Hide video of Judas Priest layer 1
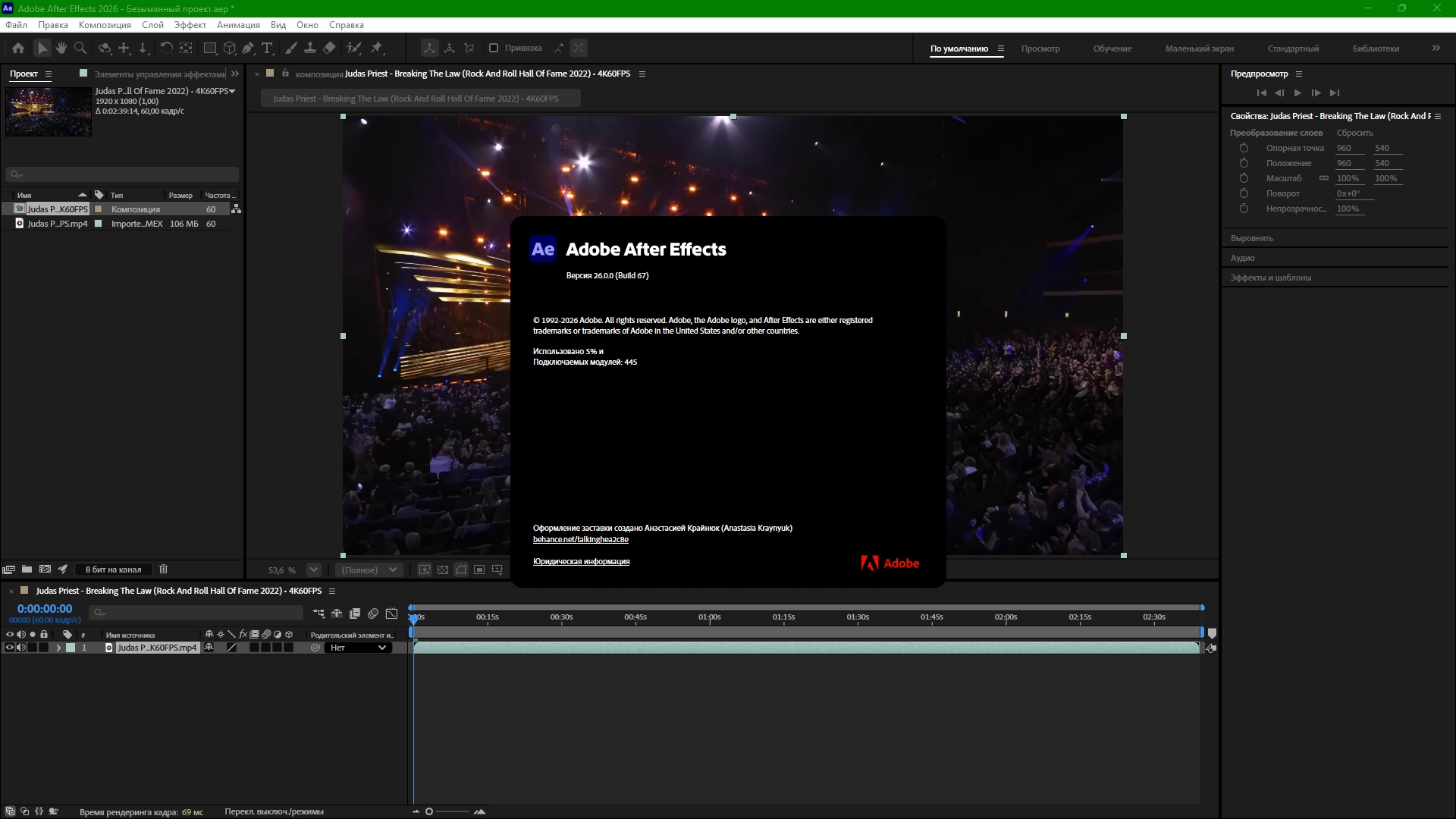The image size is (1456, 819). (10, 648)
